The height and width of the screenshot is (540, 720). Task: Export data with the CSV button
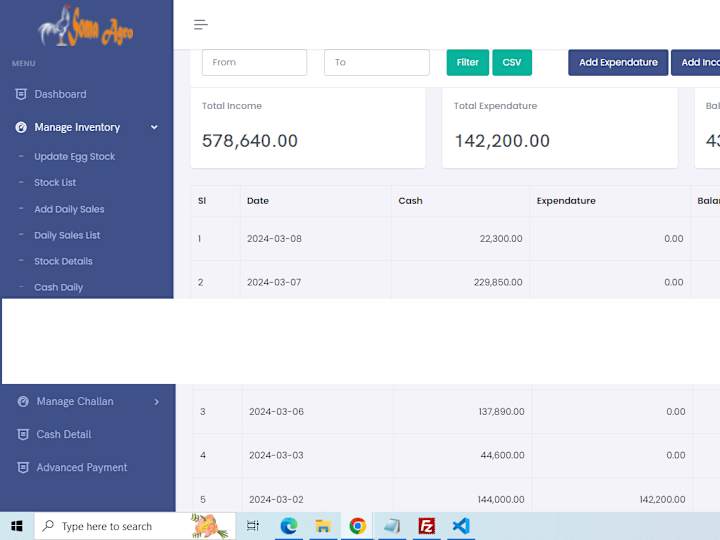coord(512,62)
